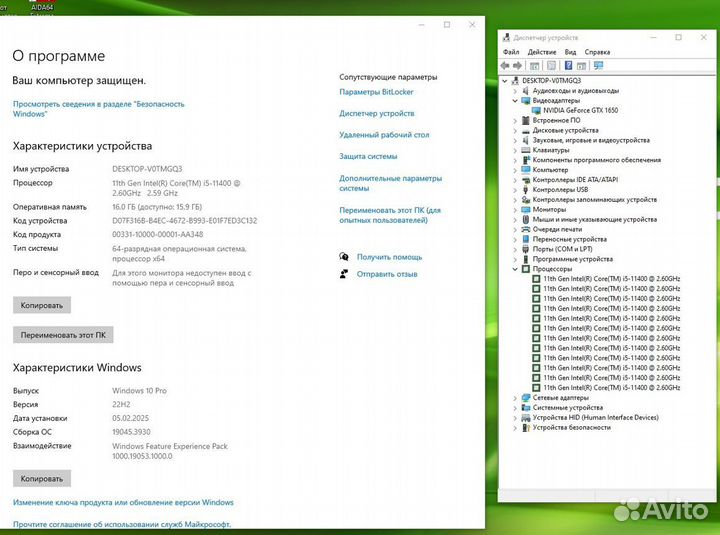Click the Переносные устройства icon
The image size is (720, 535).
pos(526,239)
